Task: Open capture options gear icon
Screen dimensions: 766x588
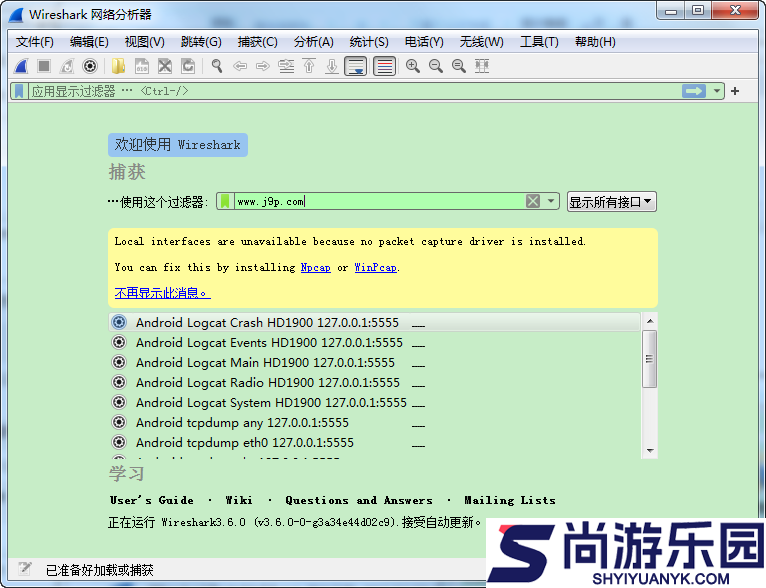Action: pyautogui.click(x=90, y=66)
